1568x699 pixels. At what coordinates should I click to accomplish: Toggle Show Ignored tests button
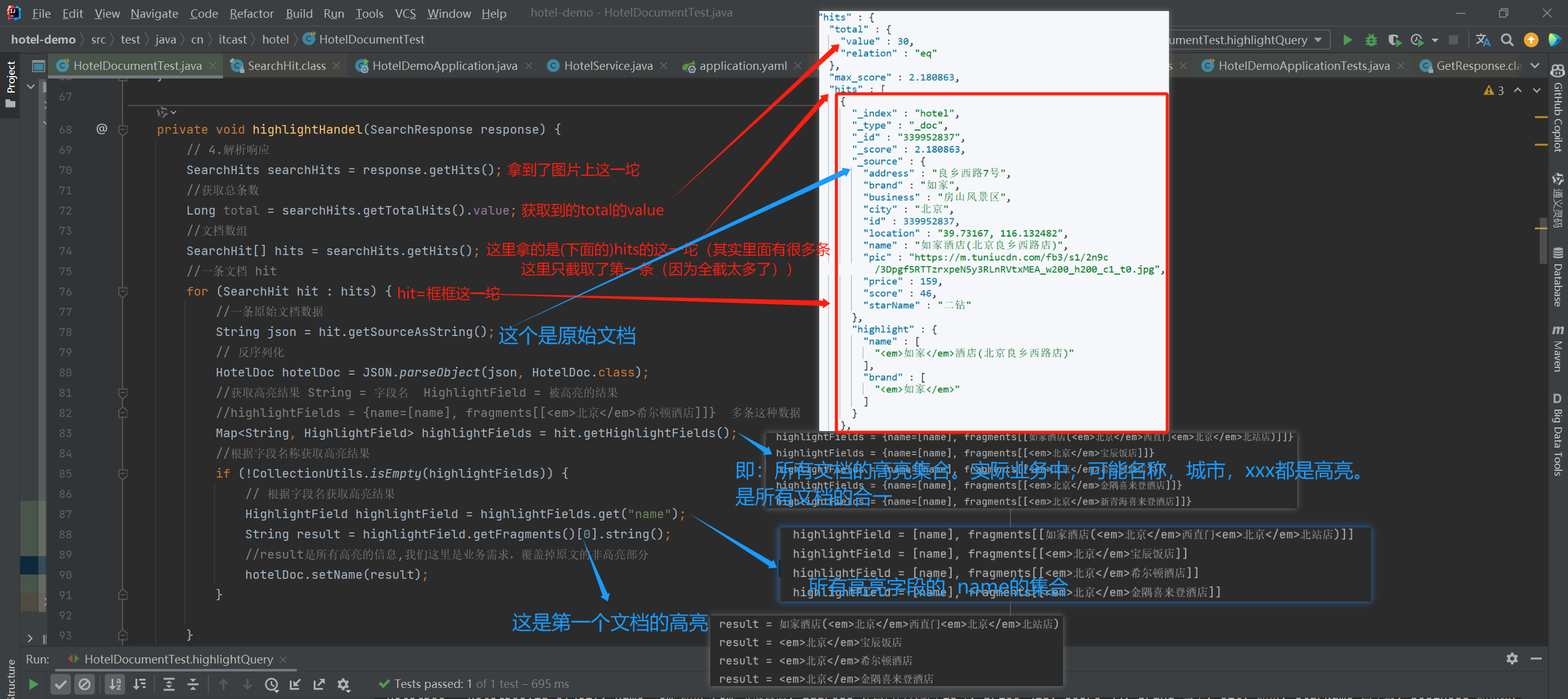tap(85, 684)
